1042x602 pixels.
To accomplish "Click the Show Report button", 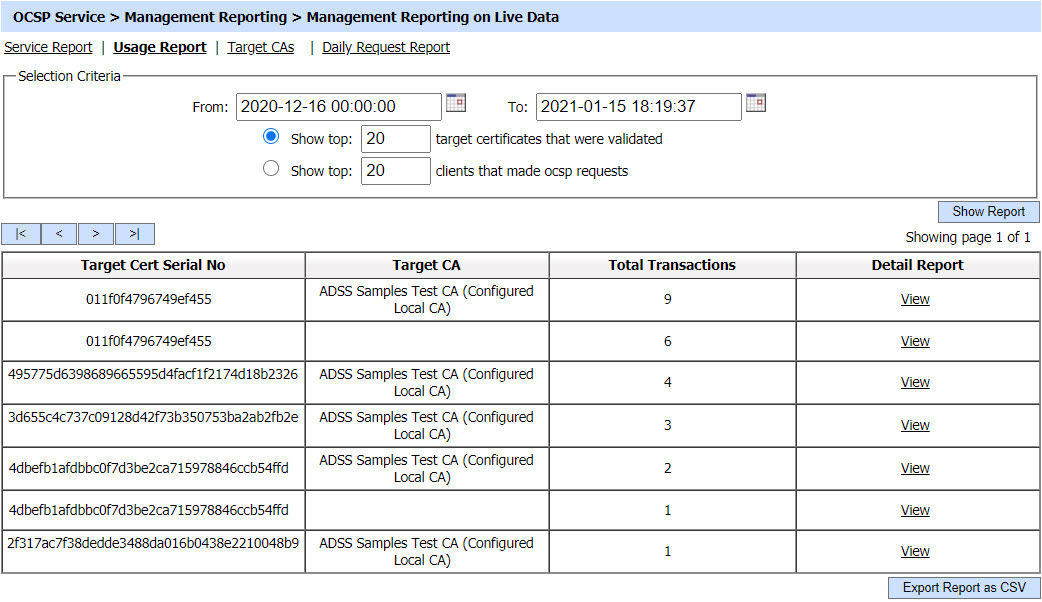I will [x=988, y=212].
